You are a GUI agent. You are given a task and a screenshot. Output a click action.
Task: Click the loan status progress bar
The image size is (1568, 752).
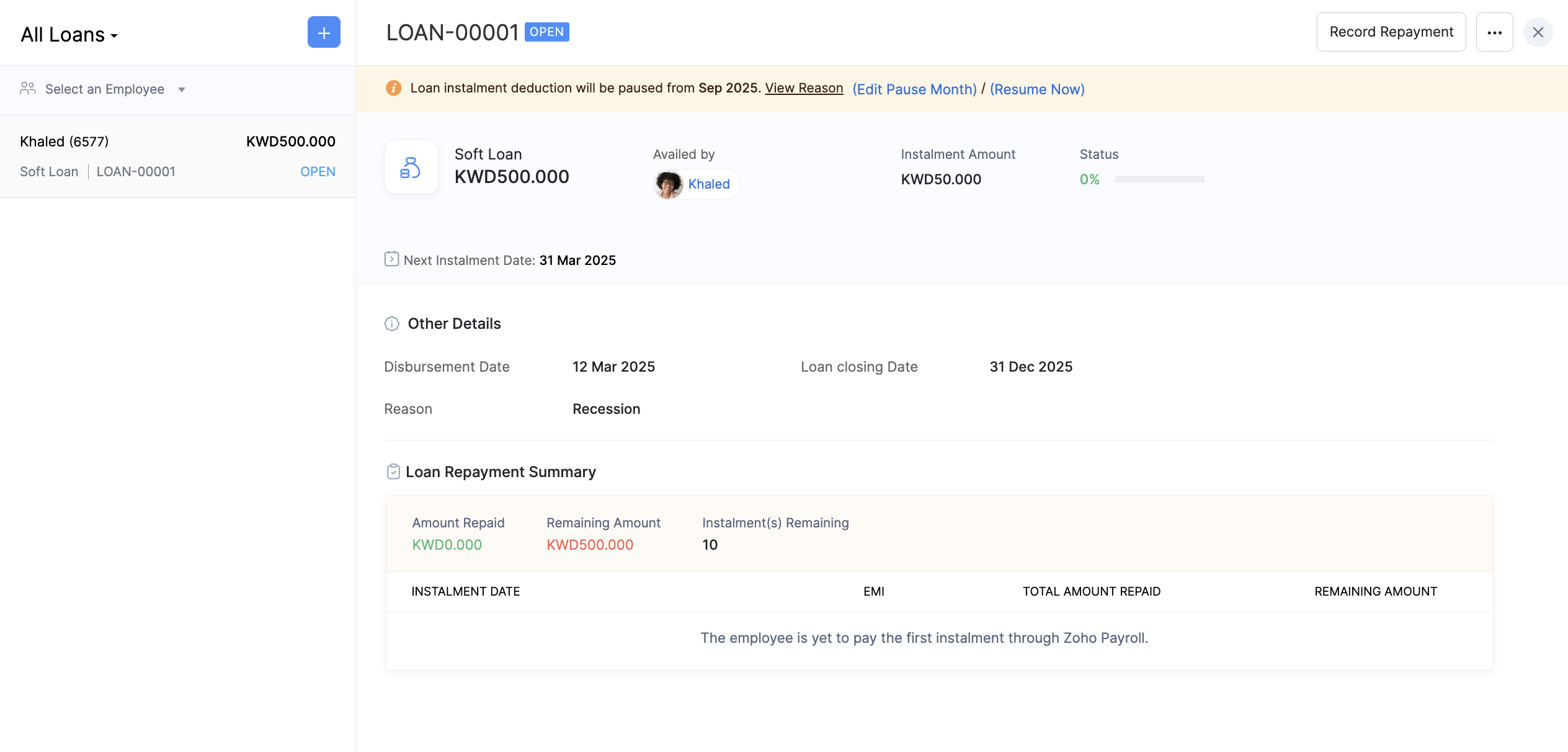click(x=1159, y=179)
